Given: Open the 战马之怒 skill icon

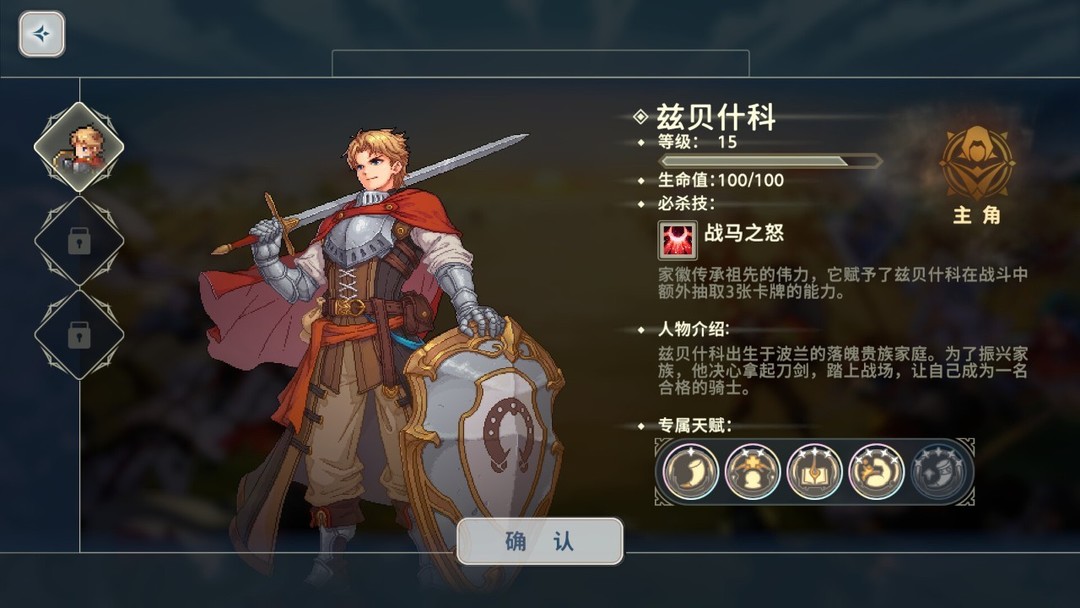Looking at the screenshot, I should pyautogui.click(x=677, y=239).
